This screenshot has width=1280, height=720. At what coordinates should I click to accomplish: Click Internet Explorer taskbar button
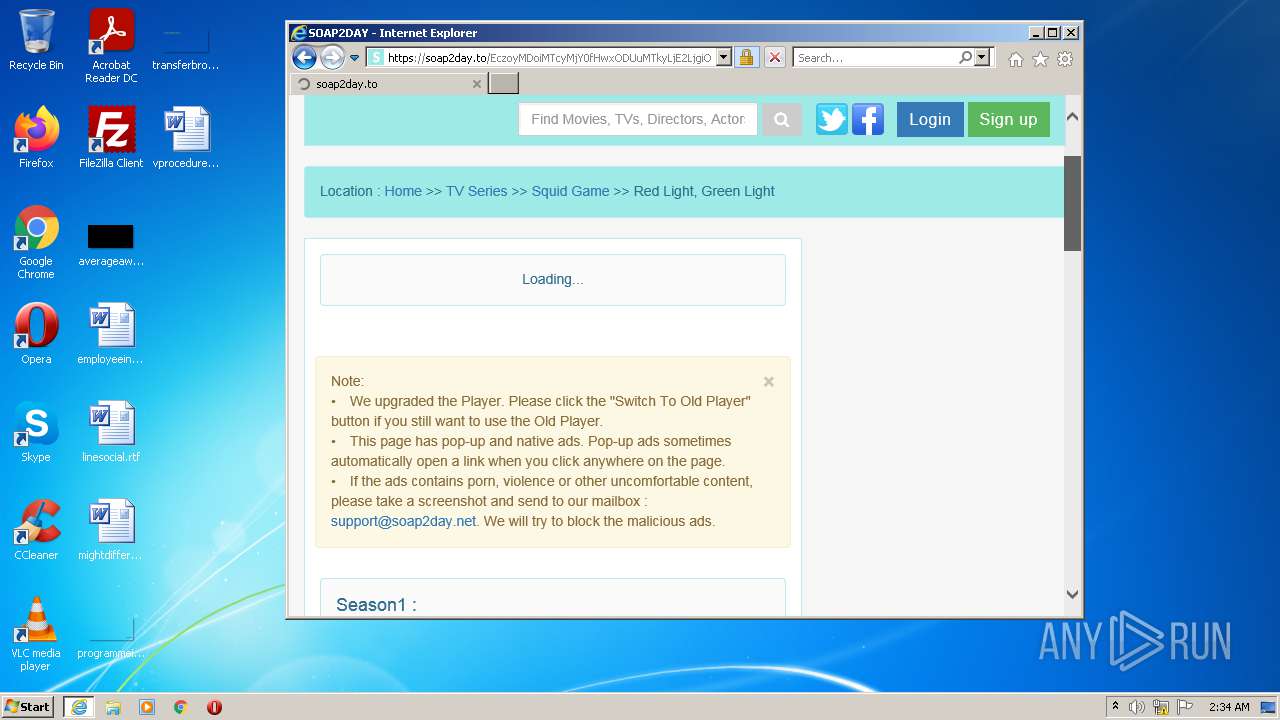pos(79,707)
